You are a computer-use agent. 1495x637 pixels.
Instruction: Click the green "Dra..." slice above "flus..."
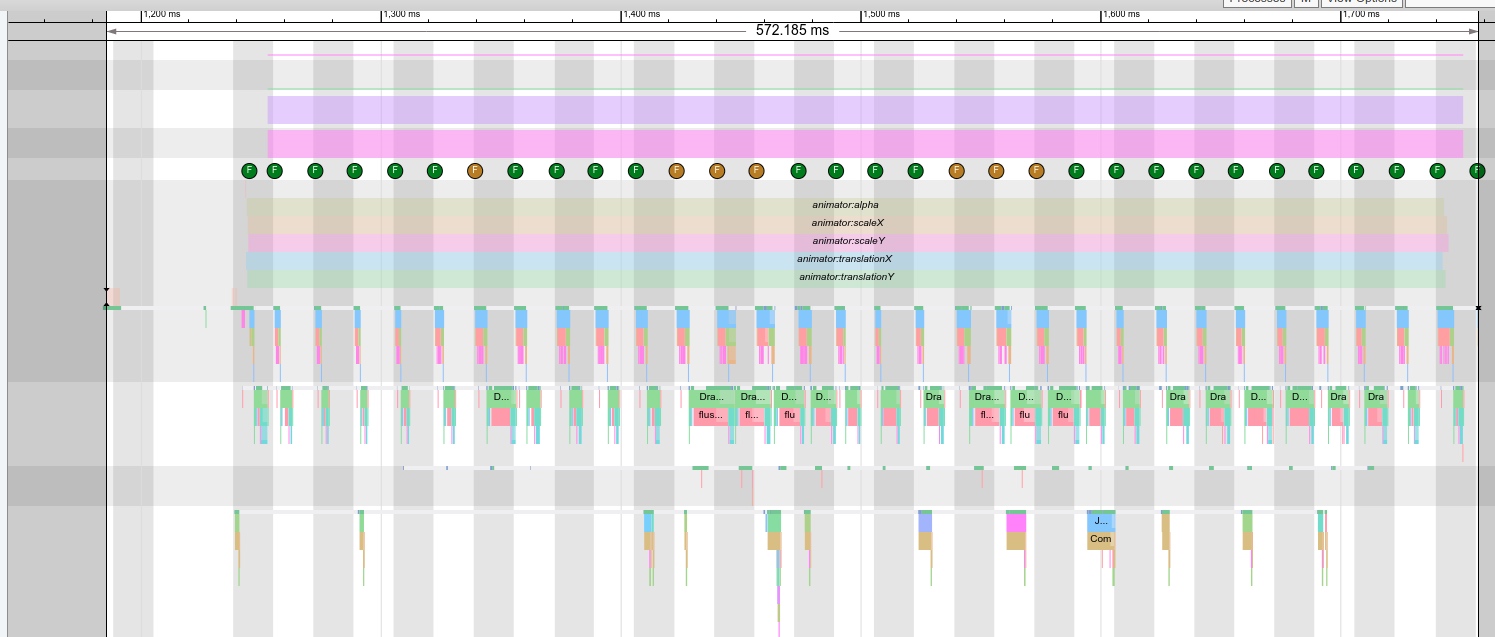click(x=711, y=397)
